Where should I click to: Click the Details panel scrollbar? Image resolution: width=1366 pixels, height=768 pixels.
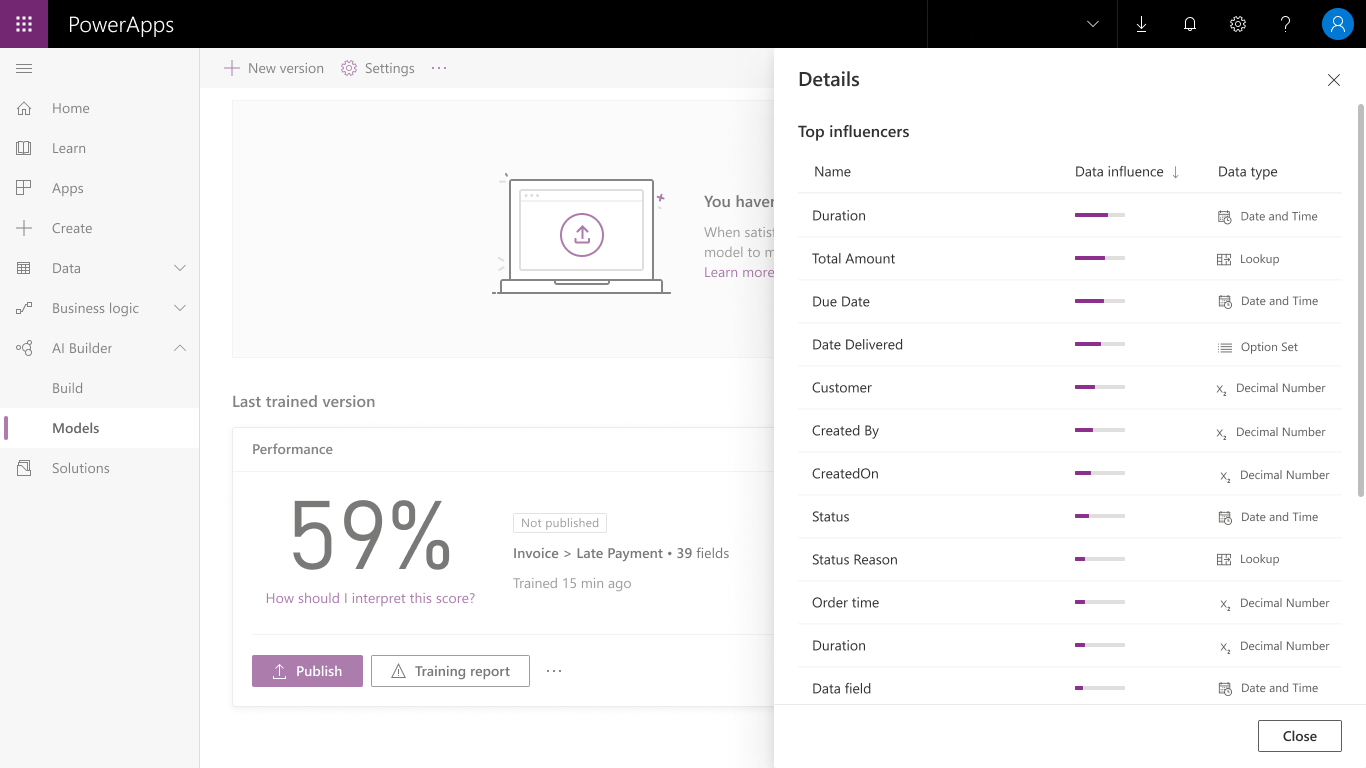point(1360,300)
